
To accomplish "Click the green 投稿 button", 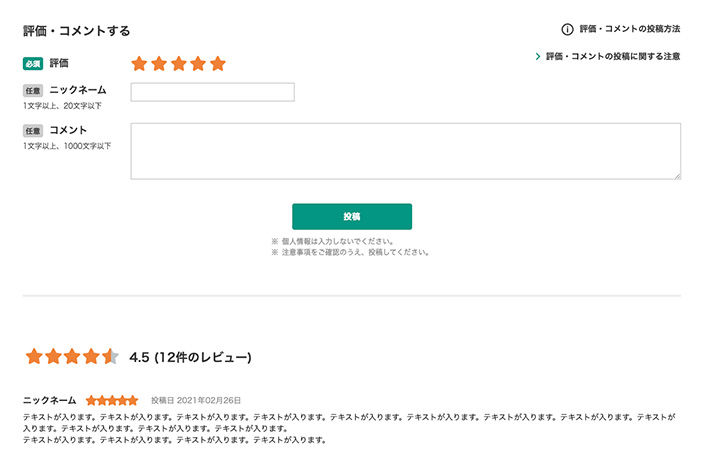I will click(352, 217).
